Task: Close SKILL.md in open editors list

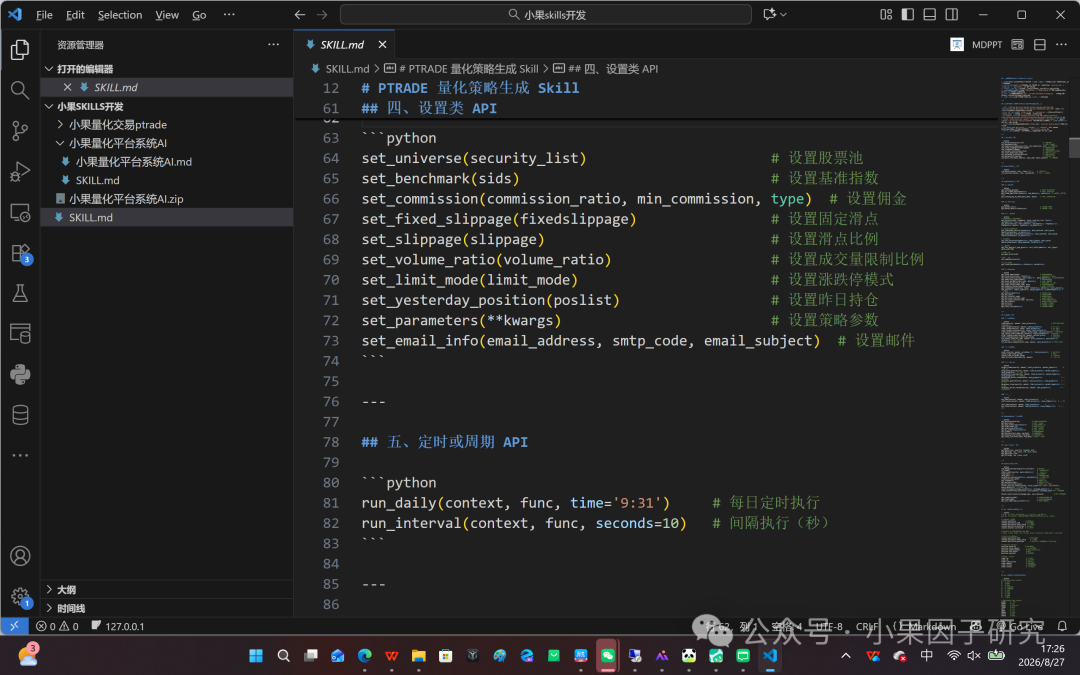Action: (x=67, y=87)
